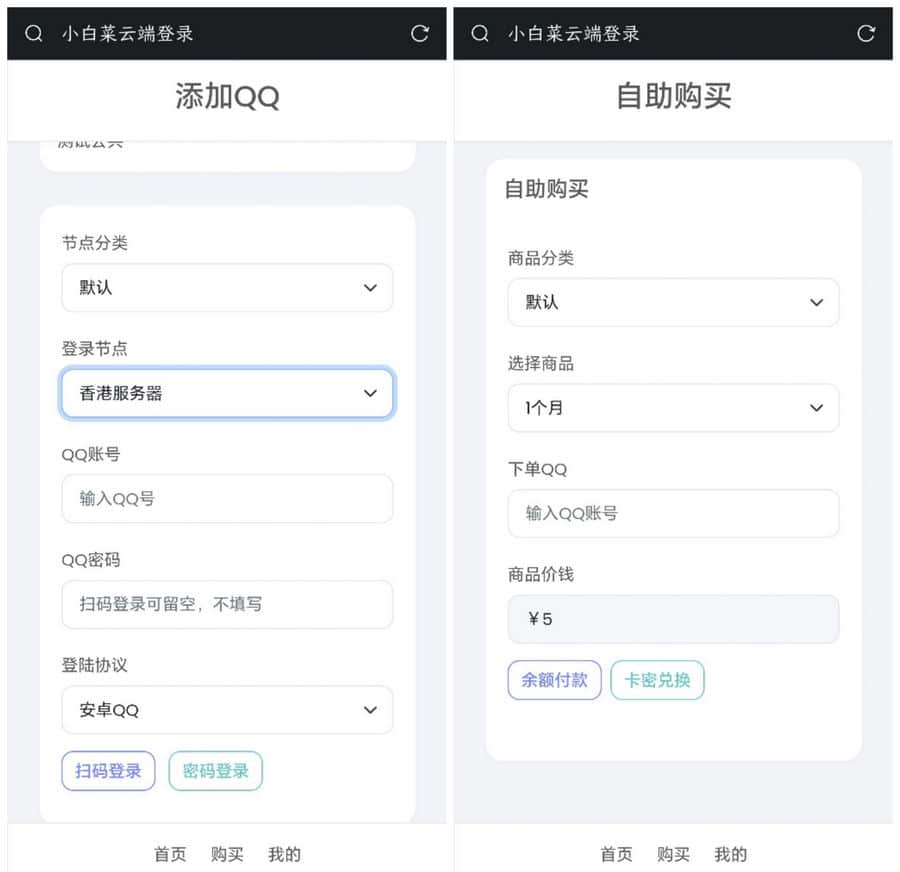Screen dimensions: 900x872
Task: Open the 商品分类 dropdown on purchase screen
Action: coord(673,303)
